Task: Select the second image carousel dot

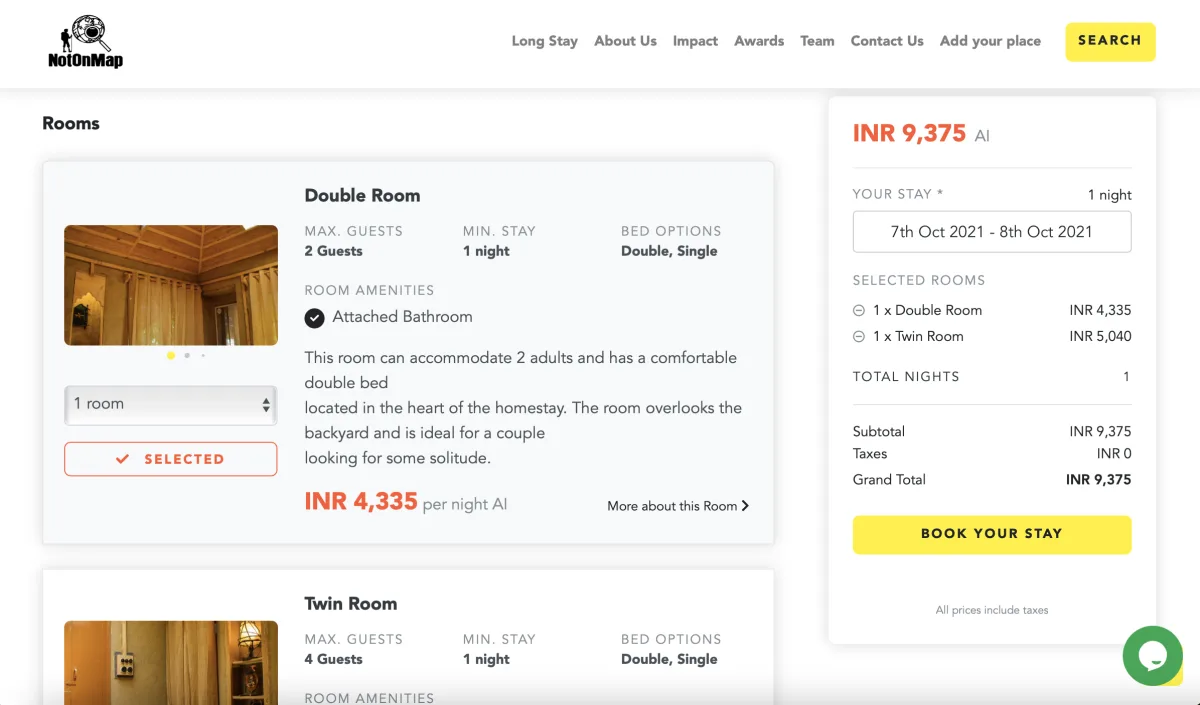Action: 187,355
